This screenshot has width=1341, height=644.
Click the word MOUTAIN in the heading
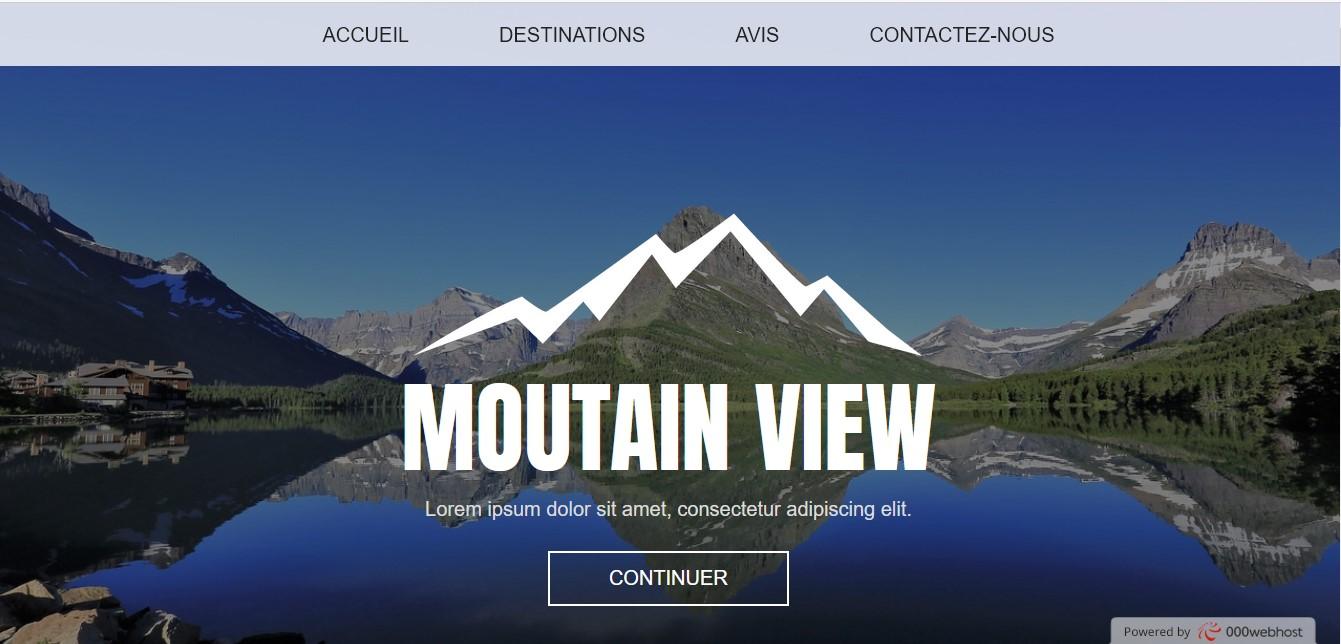(566, 428)
